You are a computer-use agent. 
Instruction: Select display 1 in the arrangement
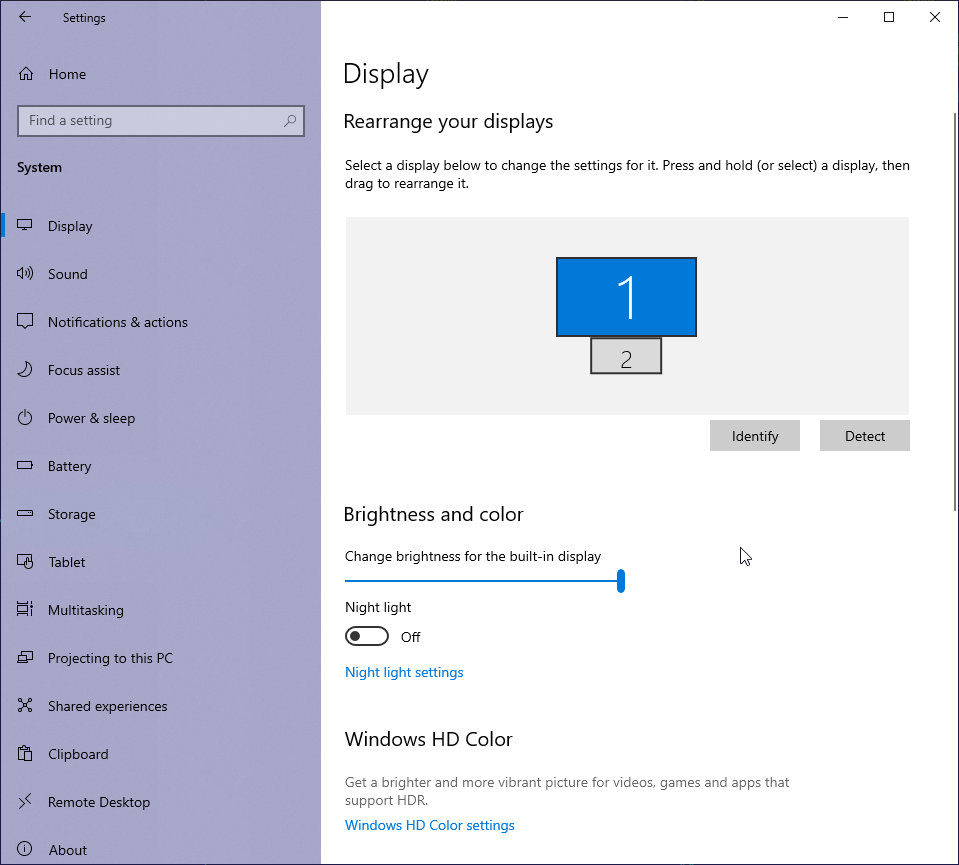[x=626, y=297]
